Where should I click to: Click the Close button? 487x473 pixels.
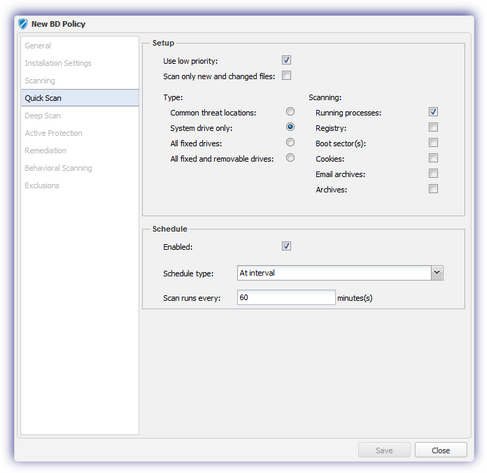[x=441, y=450]
